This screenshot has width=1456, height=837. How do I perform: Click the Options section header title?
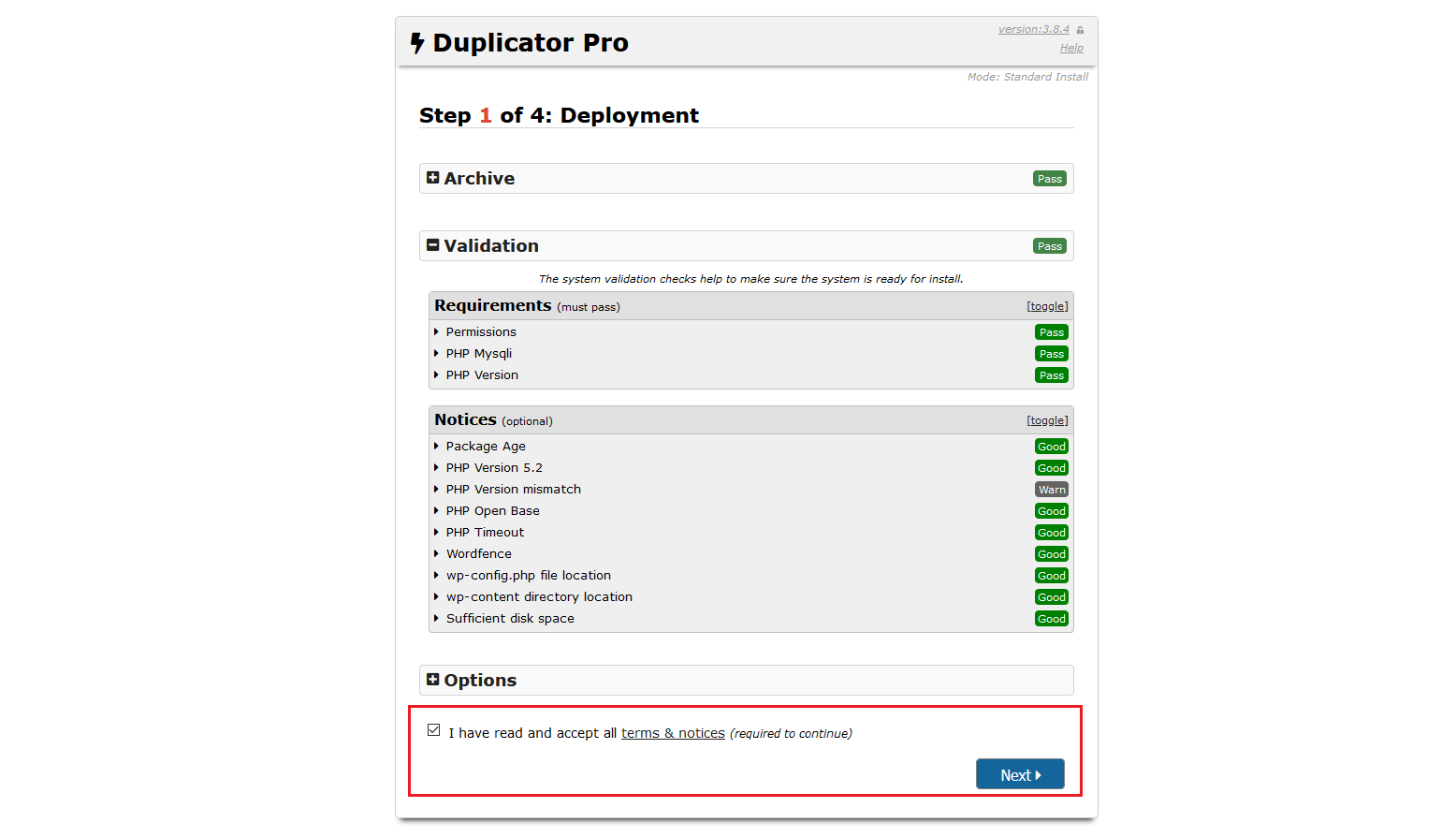[x=480, y=681]
